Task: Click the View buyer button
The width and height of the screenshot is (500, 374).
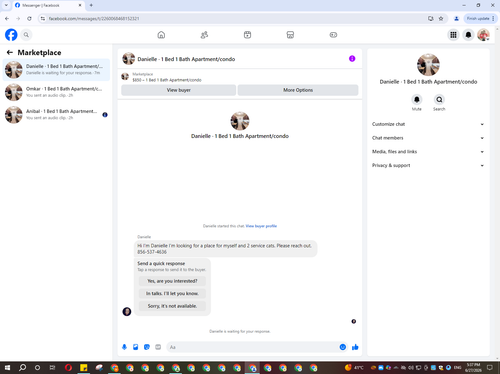Action: pyautogui.click(x=179, y=90)
